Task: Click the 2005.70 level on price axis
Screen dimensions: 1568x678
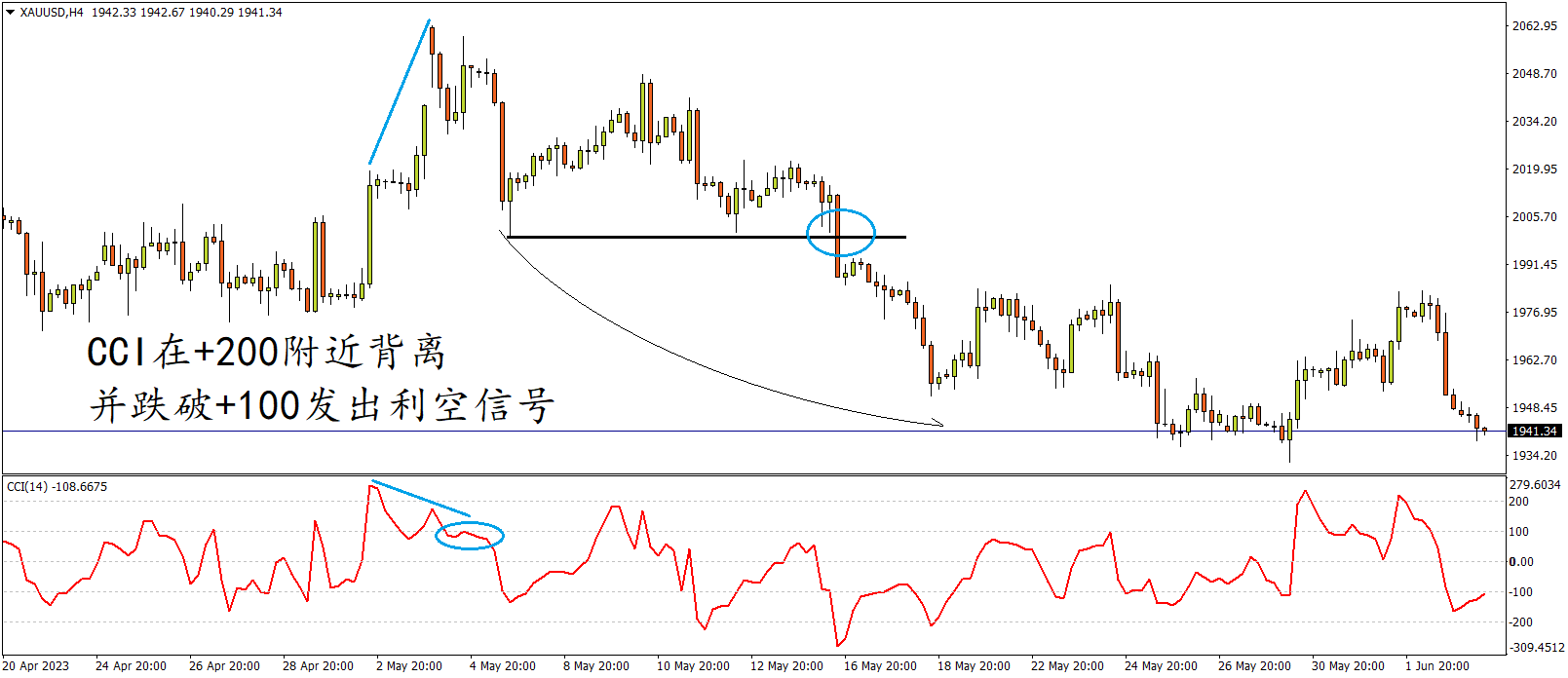Action: coord(1534,216)
